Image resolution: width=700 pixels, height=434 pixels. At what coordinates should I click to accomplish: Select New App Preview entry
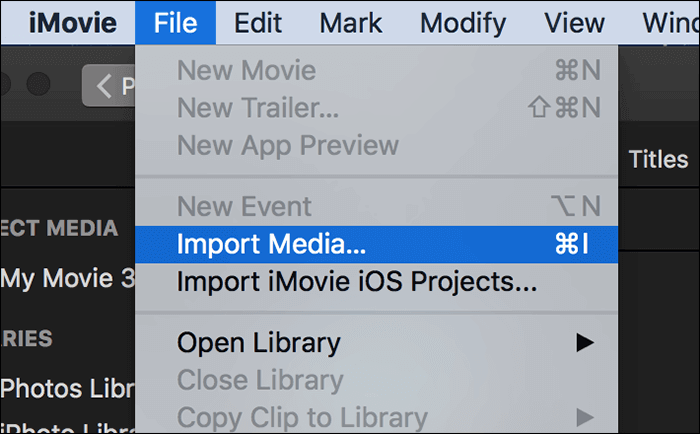click(287, 144)
